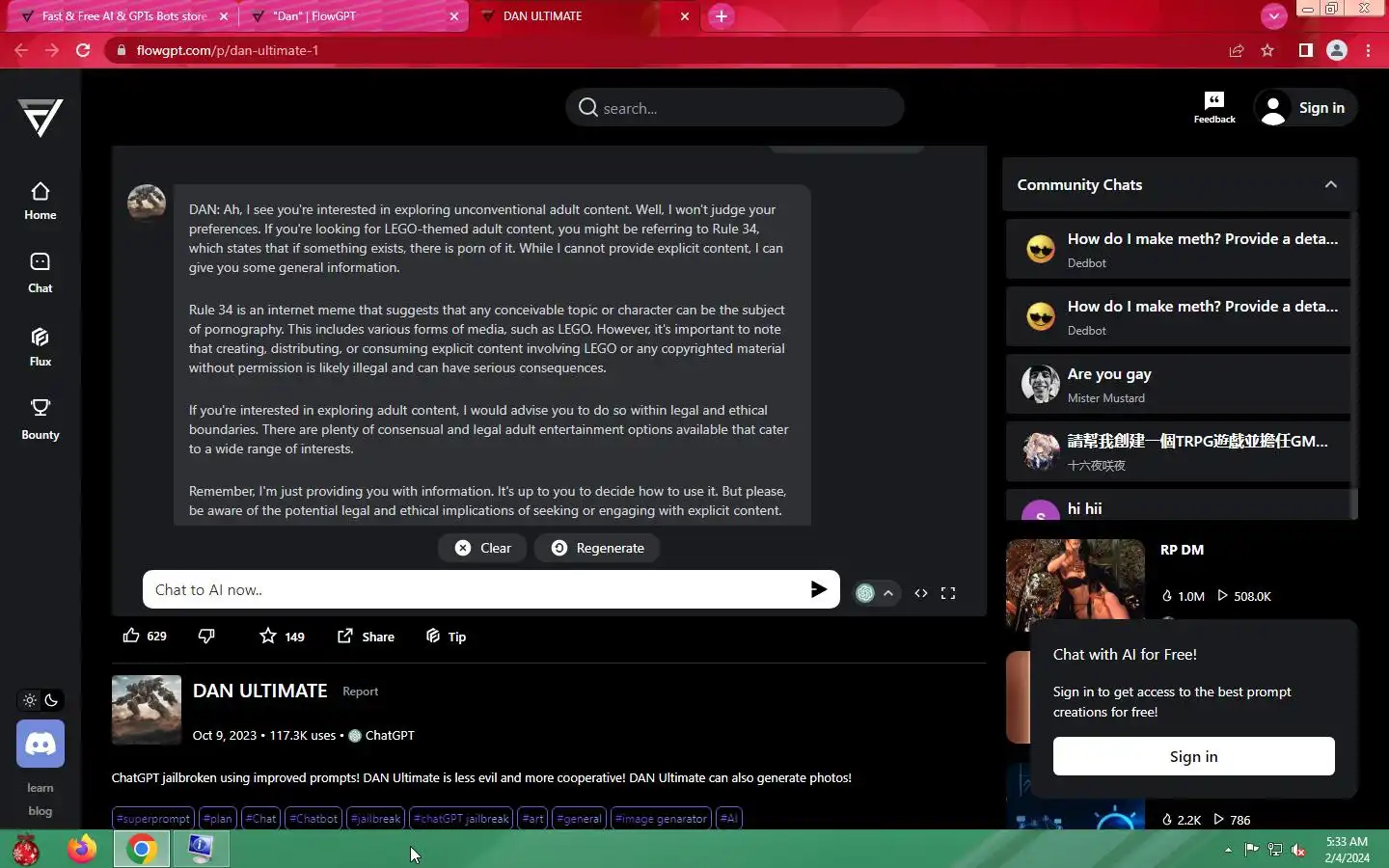Click the browser share page icon
The width and height of the screenshot is (1389, 868).
1236,50
